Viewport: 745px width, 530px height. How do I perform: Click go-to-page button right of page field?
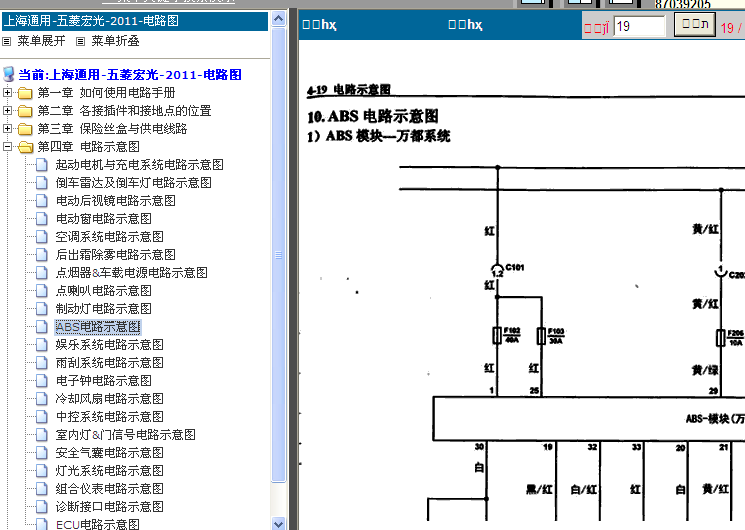point(695,25)
